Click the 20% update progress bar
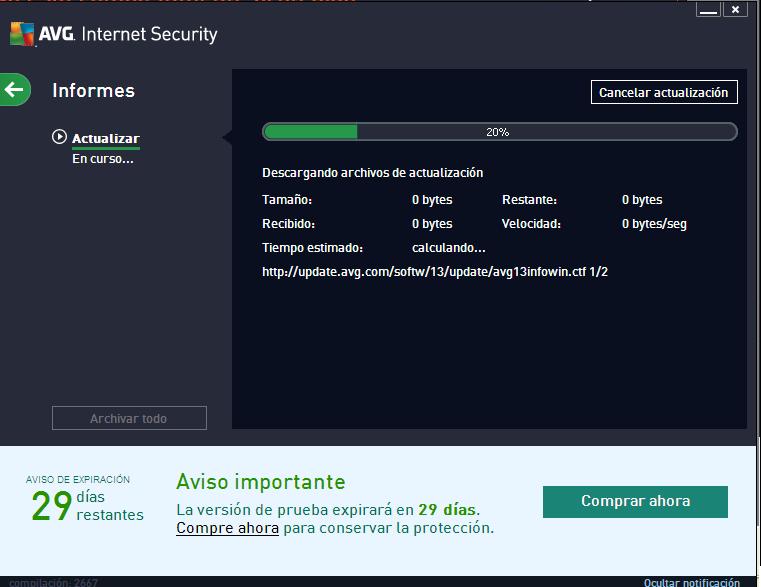Screen dimensions: 761x587 click(x=500, y=132)
